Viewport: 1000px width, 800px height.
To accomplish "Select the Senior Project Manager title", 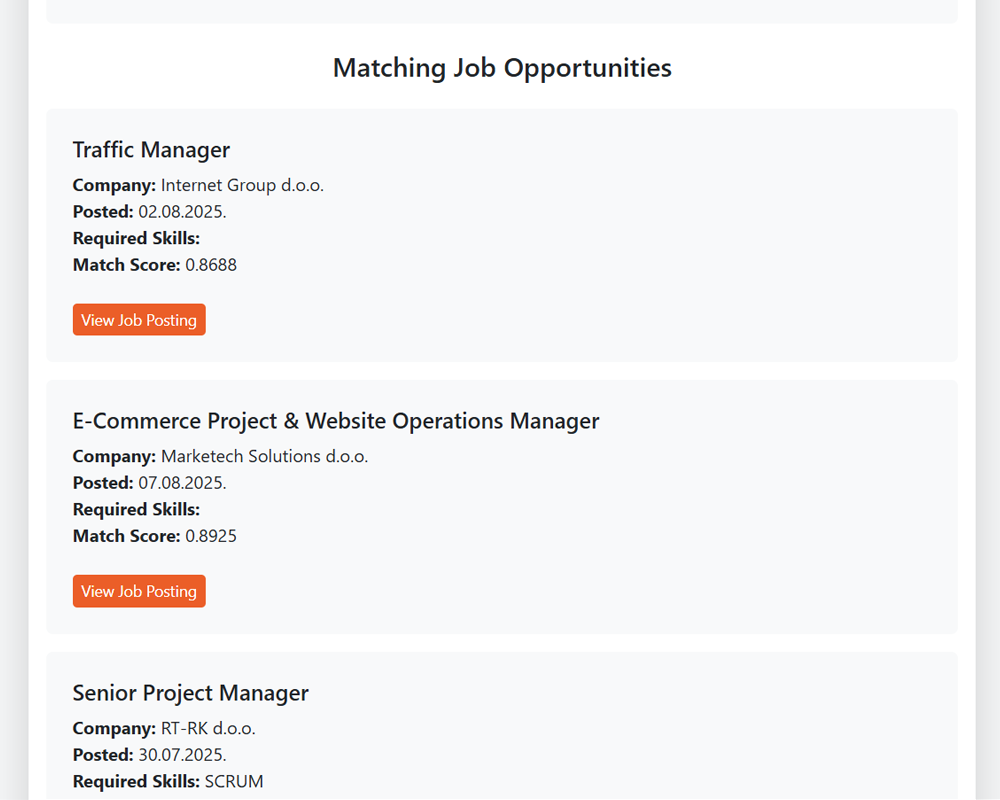I will [x=191, y=693].
